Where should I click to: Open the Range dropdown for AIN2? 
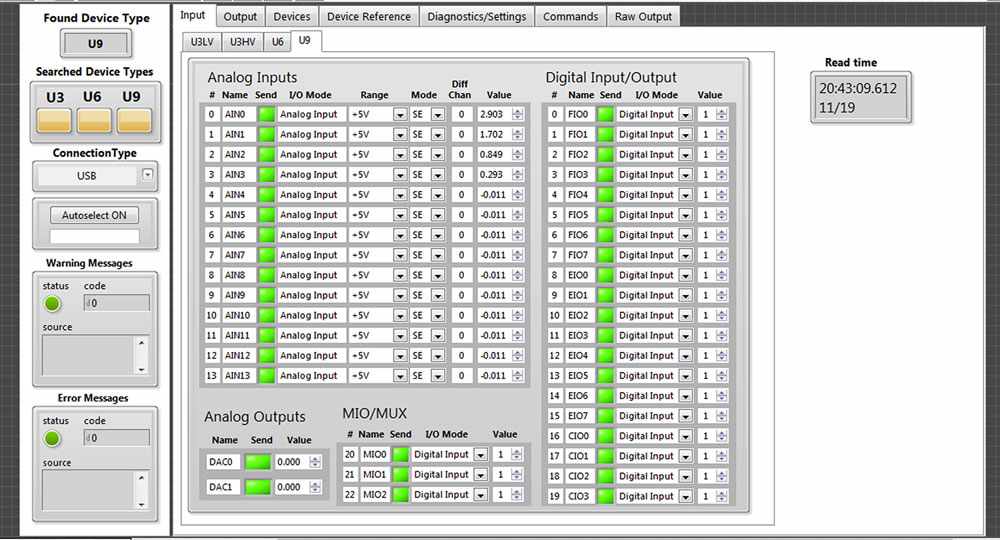[x=400, y=155]
